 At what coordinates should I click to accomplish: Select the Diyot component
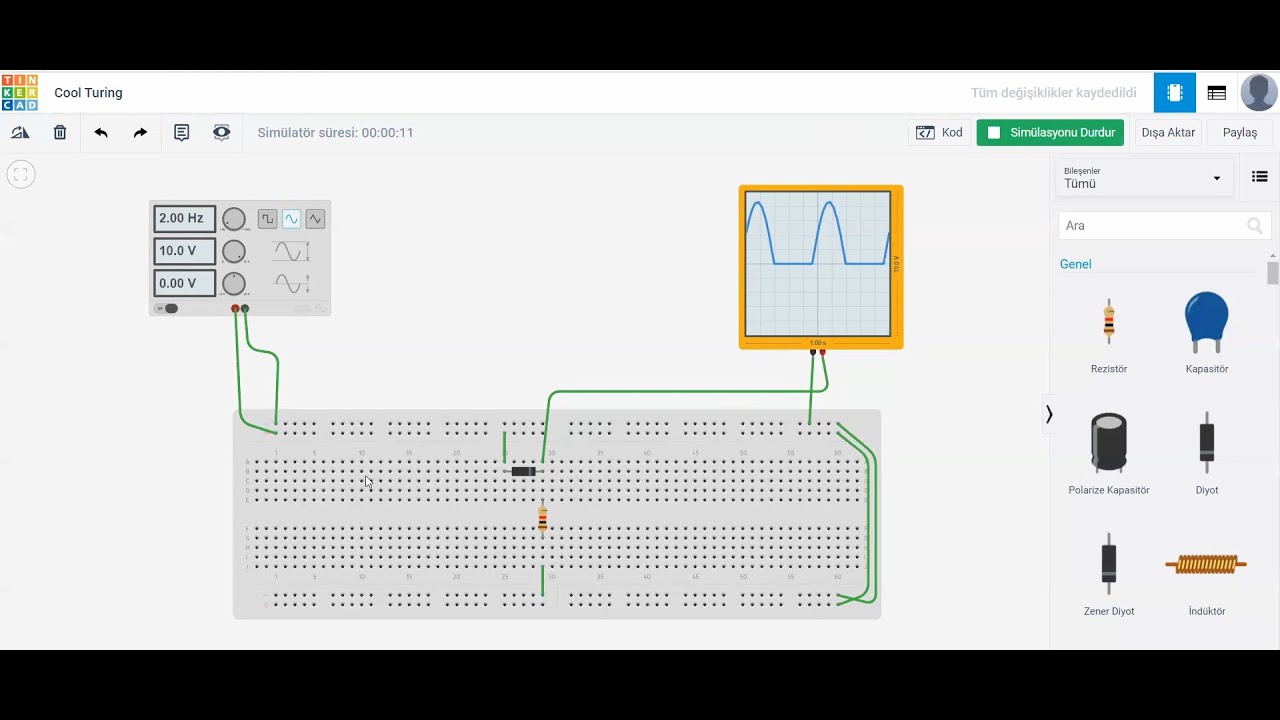[1207, 453]
